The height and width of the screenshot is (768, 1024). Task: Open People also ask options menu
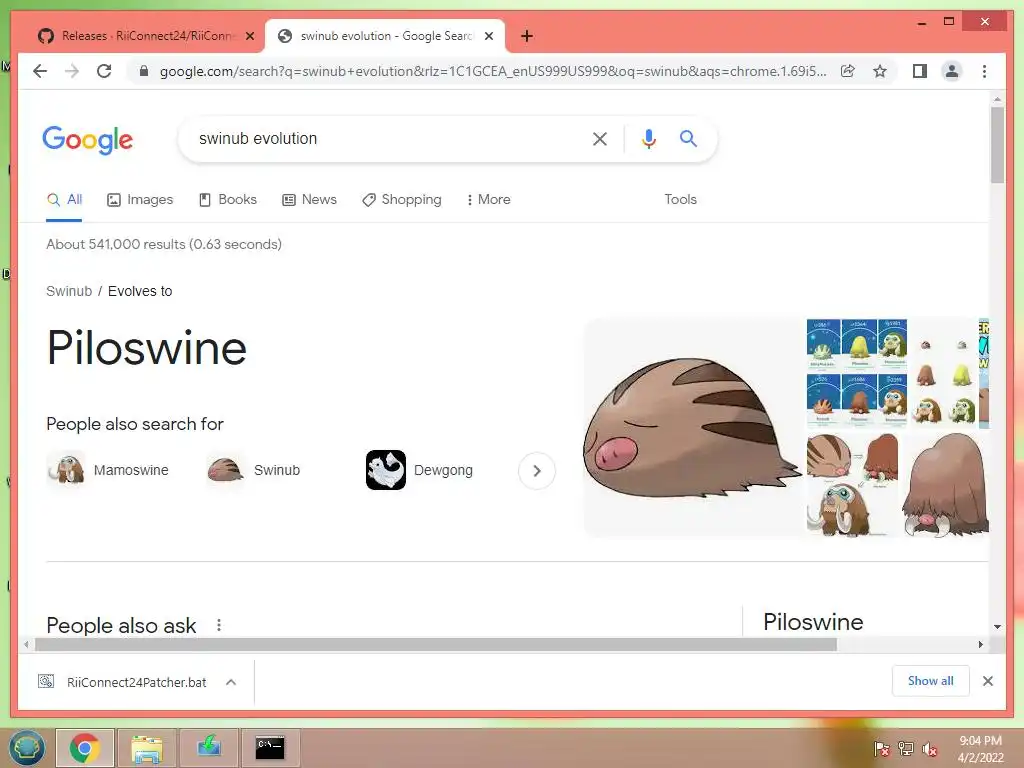219,626
